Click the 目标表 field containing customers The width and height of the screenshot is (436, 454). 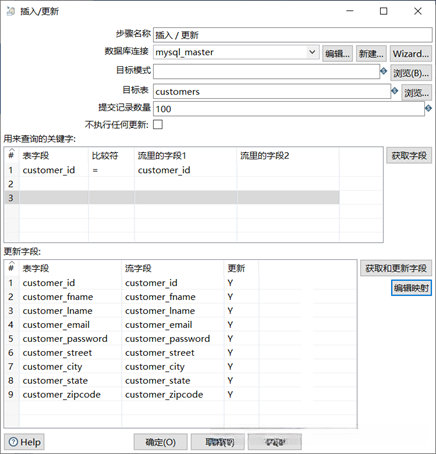point(272,91)
